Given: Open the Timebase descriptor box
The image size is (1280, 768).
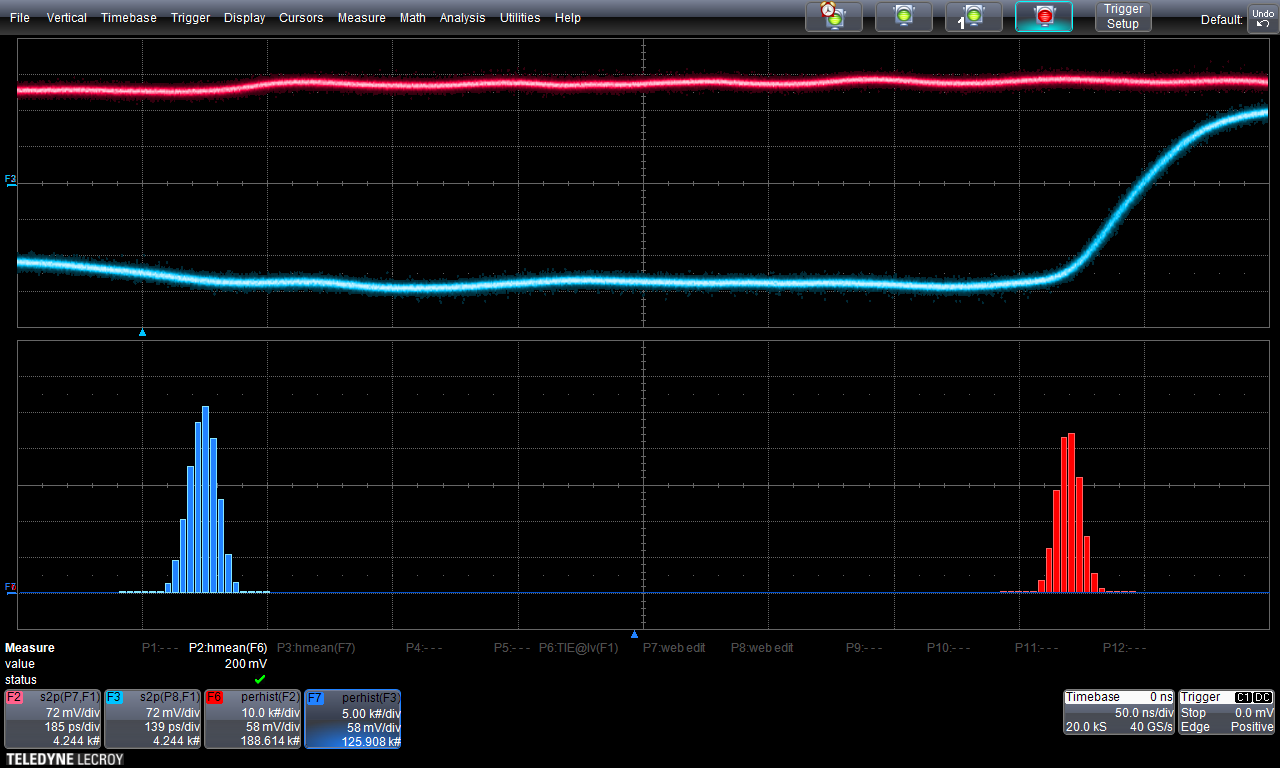Looking at the screenshot, I should tap(1119, 712).
